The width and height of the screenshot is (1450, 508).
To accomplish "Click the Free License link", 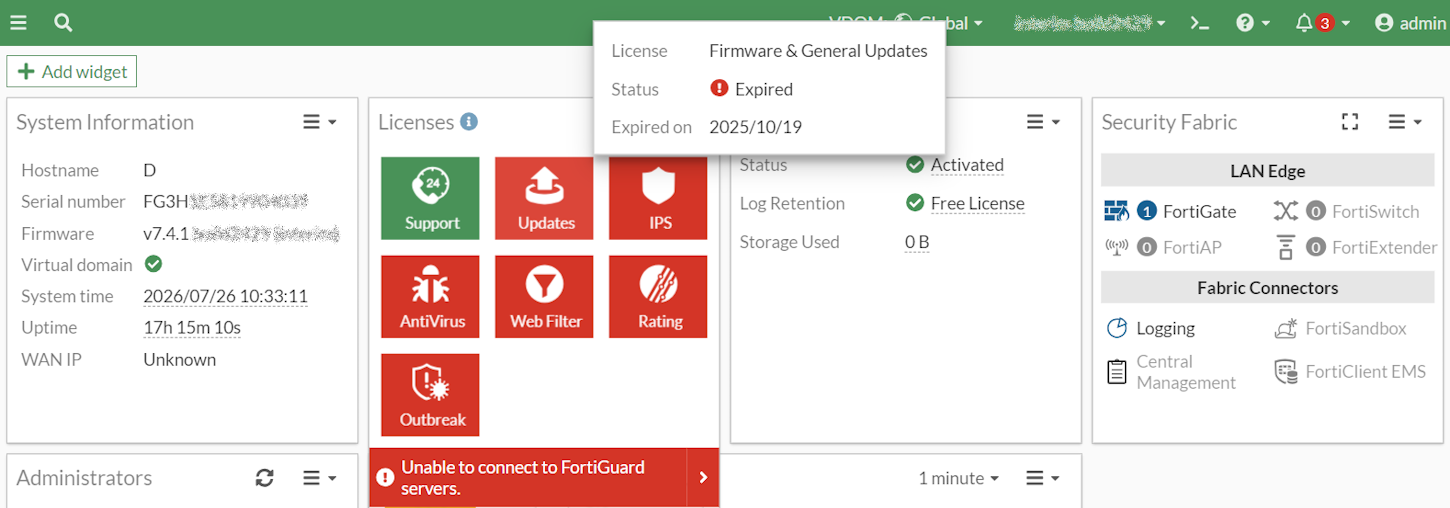I will coord(977,203).
